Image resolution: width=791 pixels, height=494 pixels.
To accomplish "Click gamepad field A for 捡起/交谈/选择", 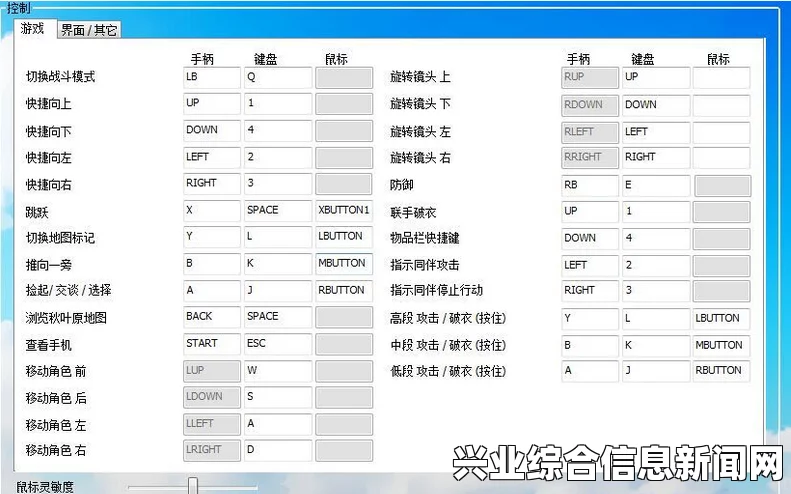I will (212, 291).
